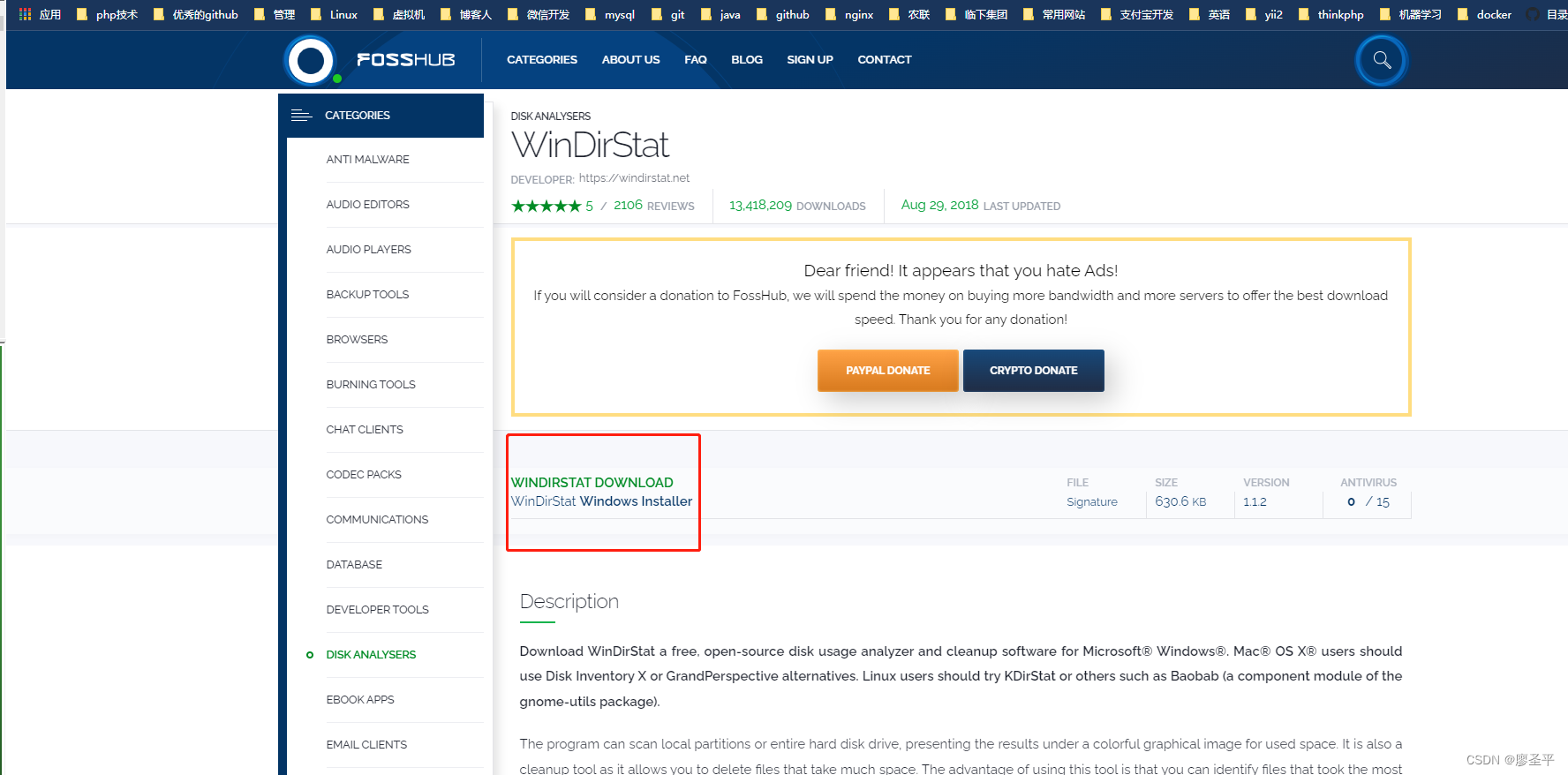Open the yii2 bookmark folder
This screenshot has width=1568, height=775.
tap(1264, 14)
